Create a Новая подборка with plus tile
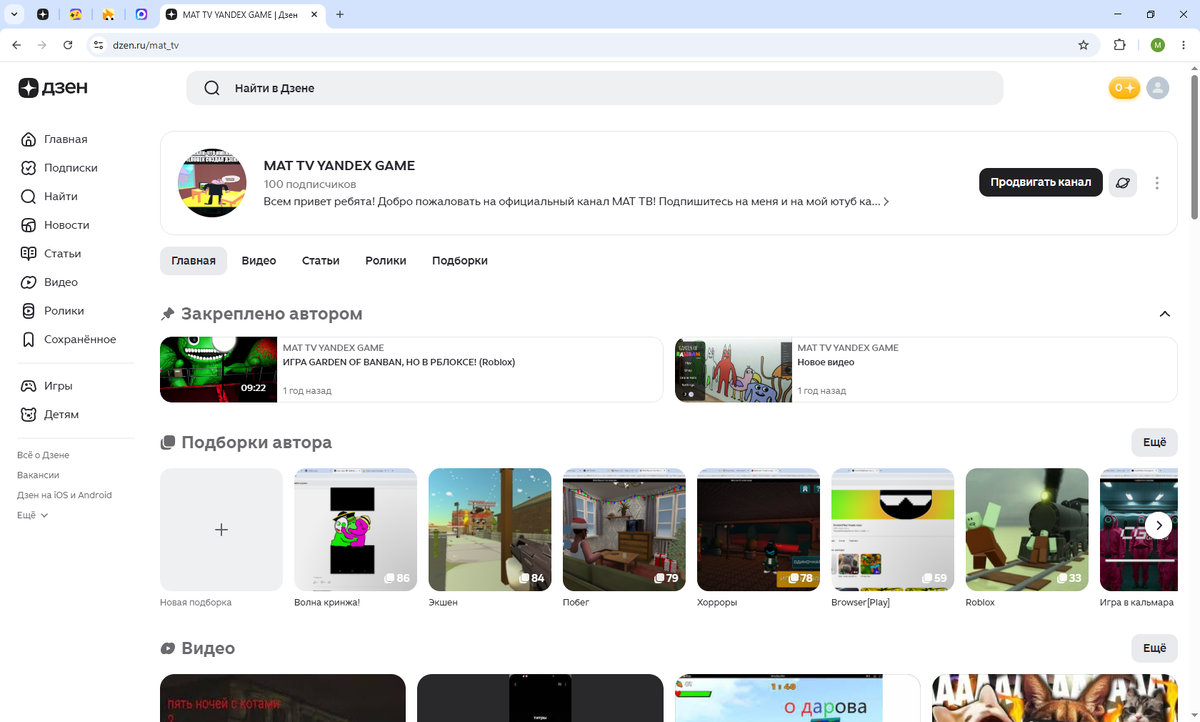1200x722 pixels. (221, 529)
